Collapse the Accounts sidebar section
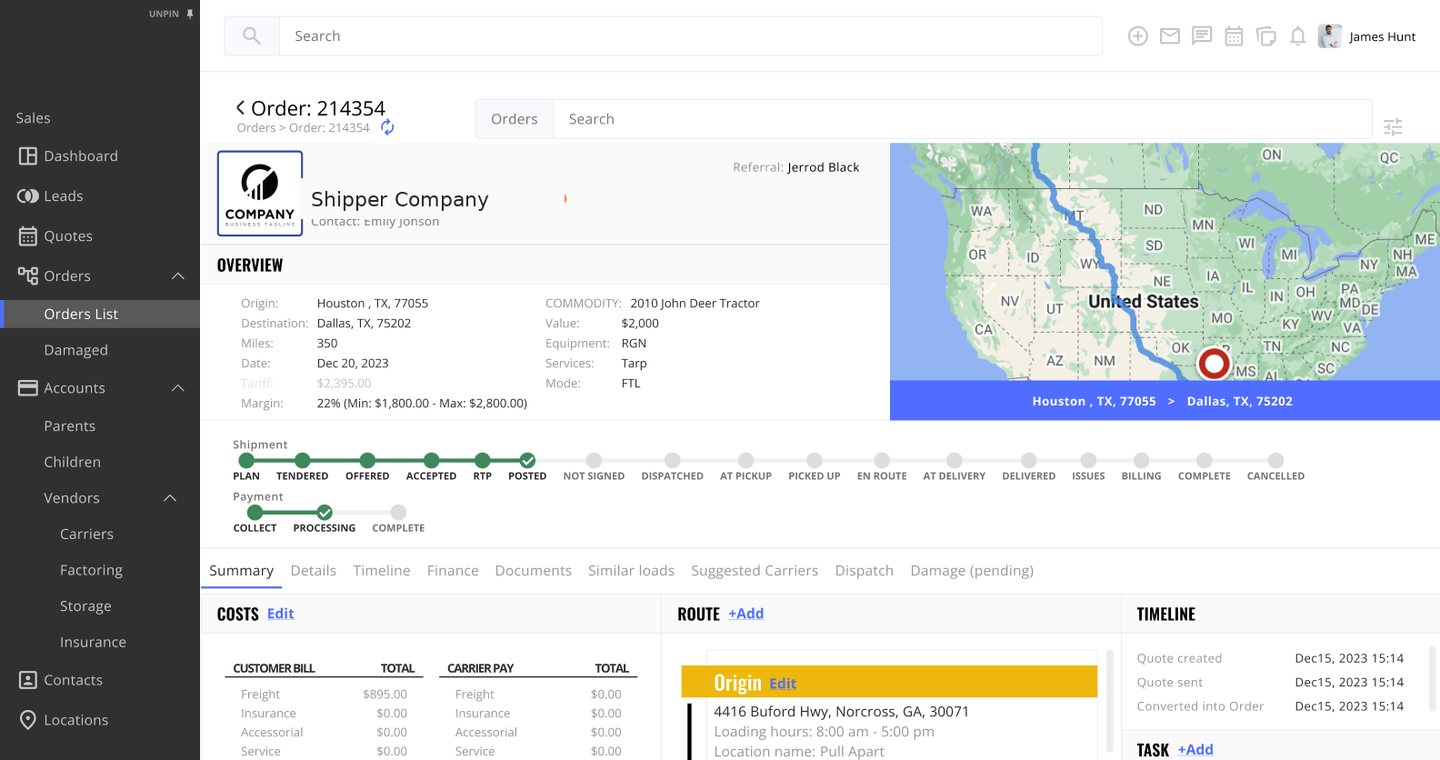The width and height of the screenshot is (1440, 760). [178, 388]
